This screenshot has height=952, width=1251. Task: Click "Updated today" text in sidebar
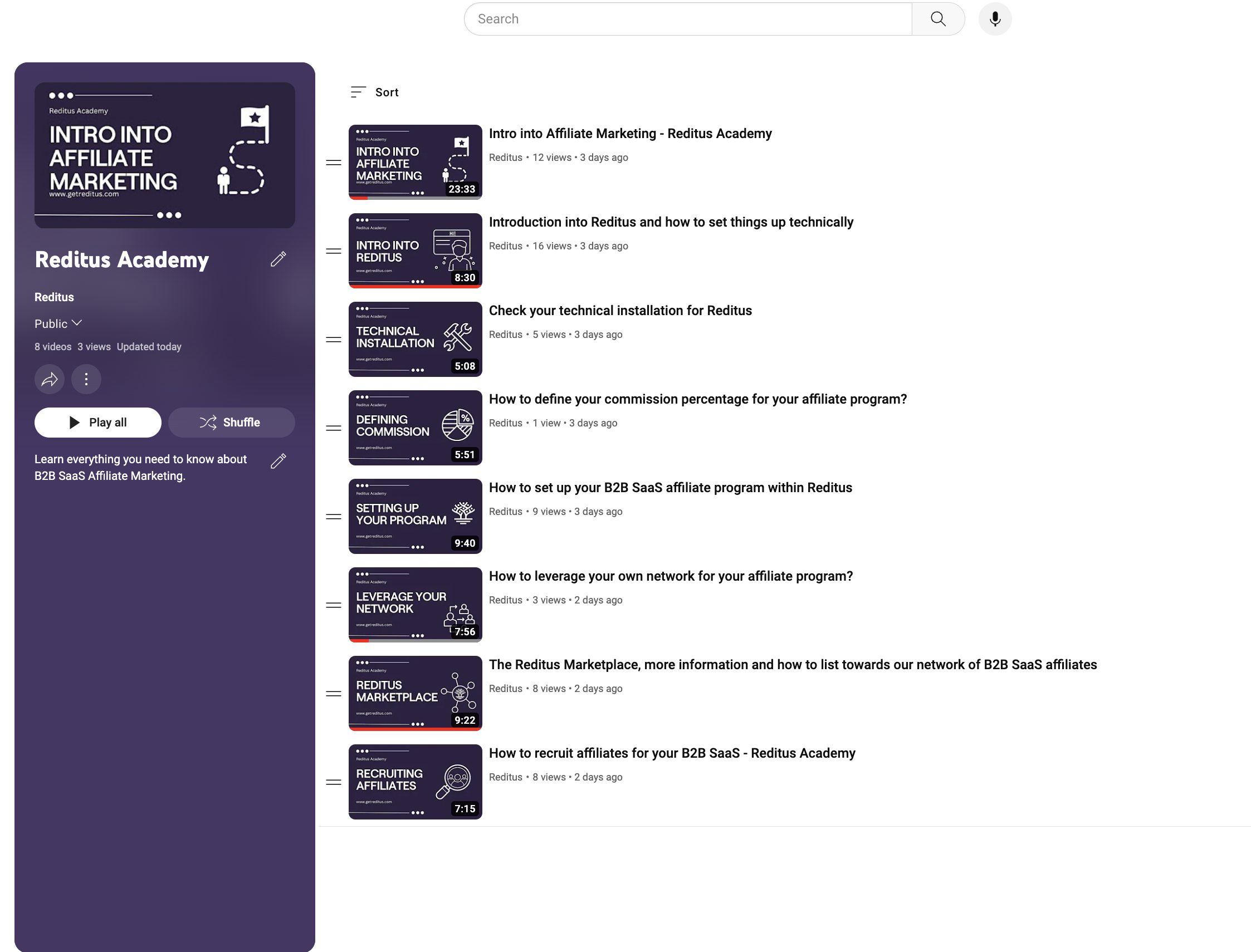(x=149, y=347)
